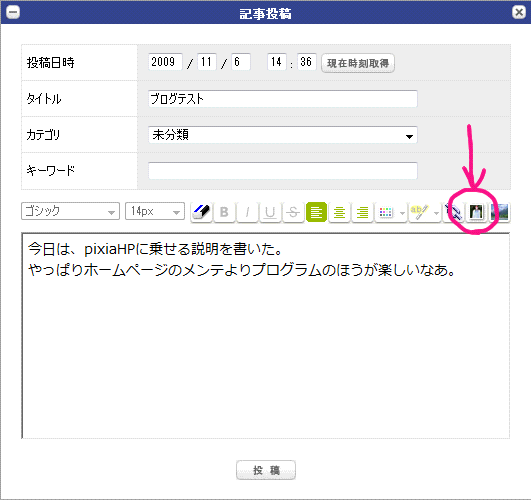Insert a hyperlink with link icon
The image size is (531, 500).
(453, 212)
